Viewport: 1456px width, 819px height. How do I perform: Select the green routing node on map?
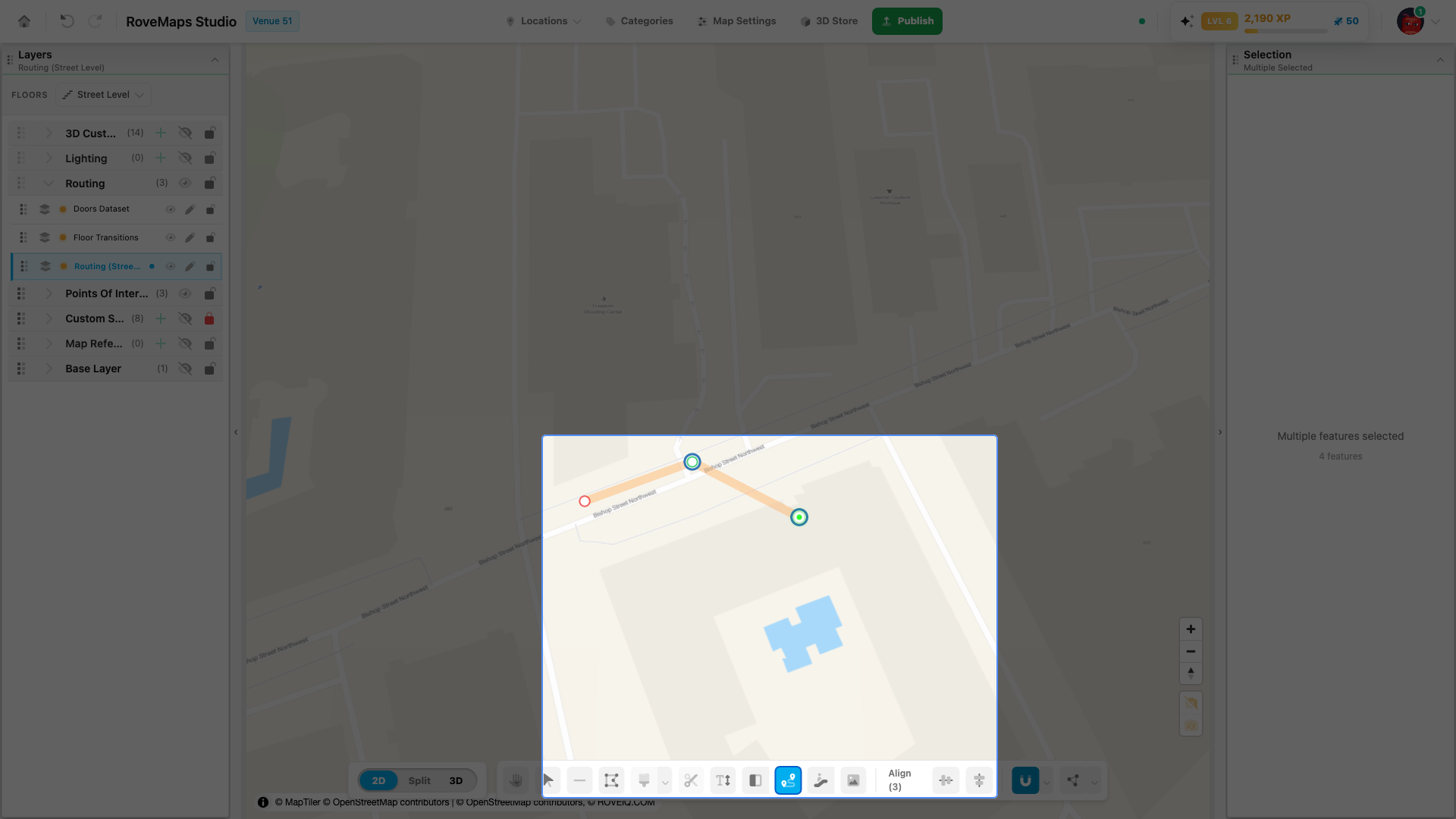(x=799, y=517)
